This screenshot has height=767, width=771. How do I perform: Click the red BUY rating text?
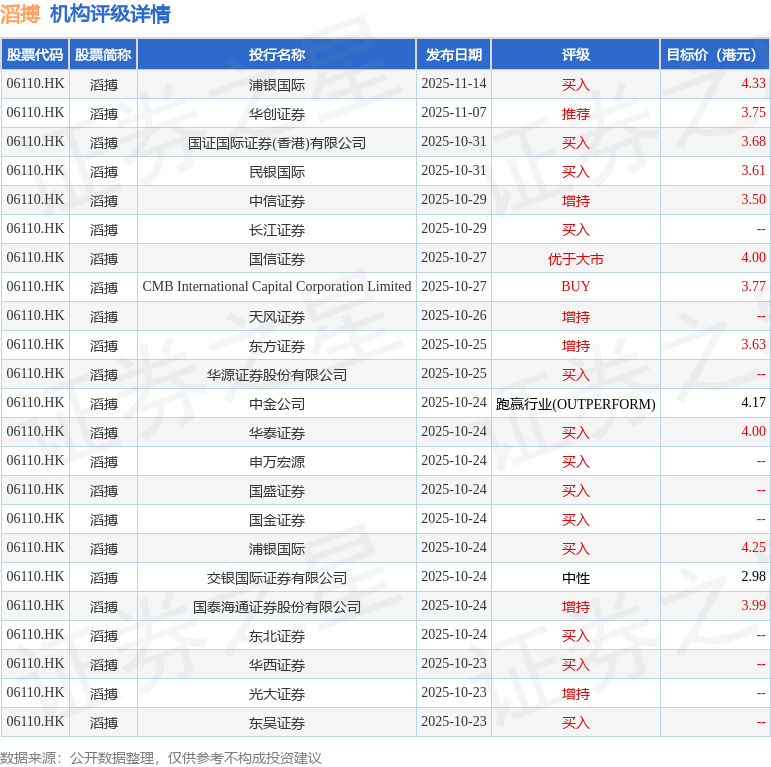click(x=575, y=287)
